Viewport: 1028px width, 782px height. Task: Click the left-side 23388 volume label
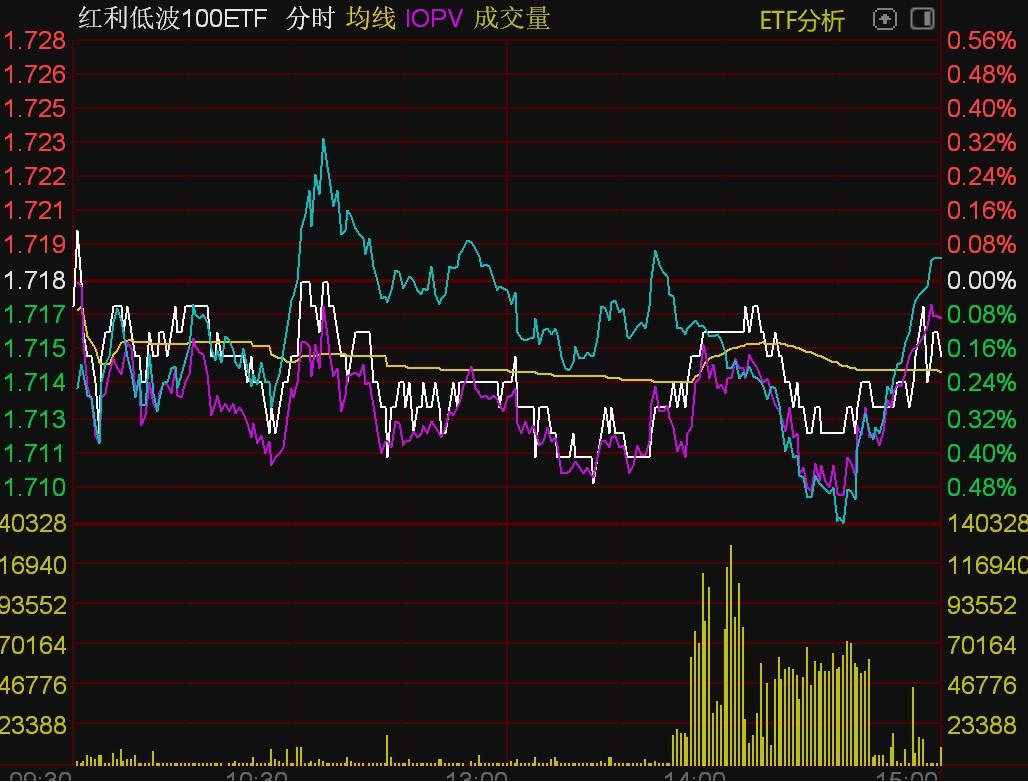click(x=33, y=726)
